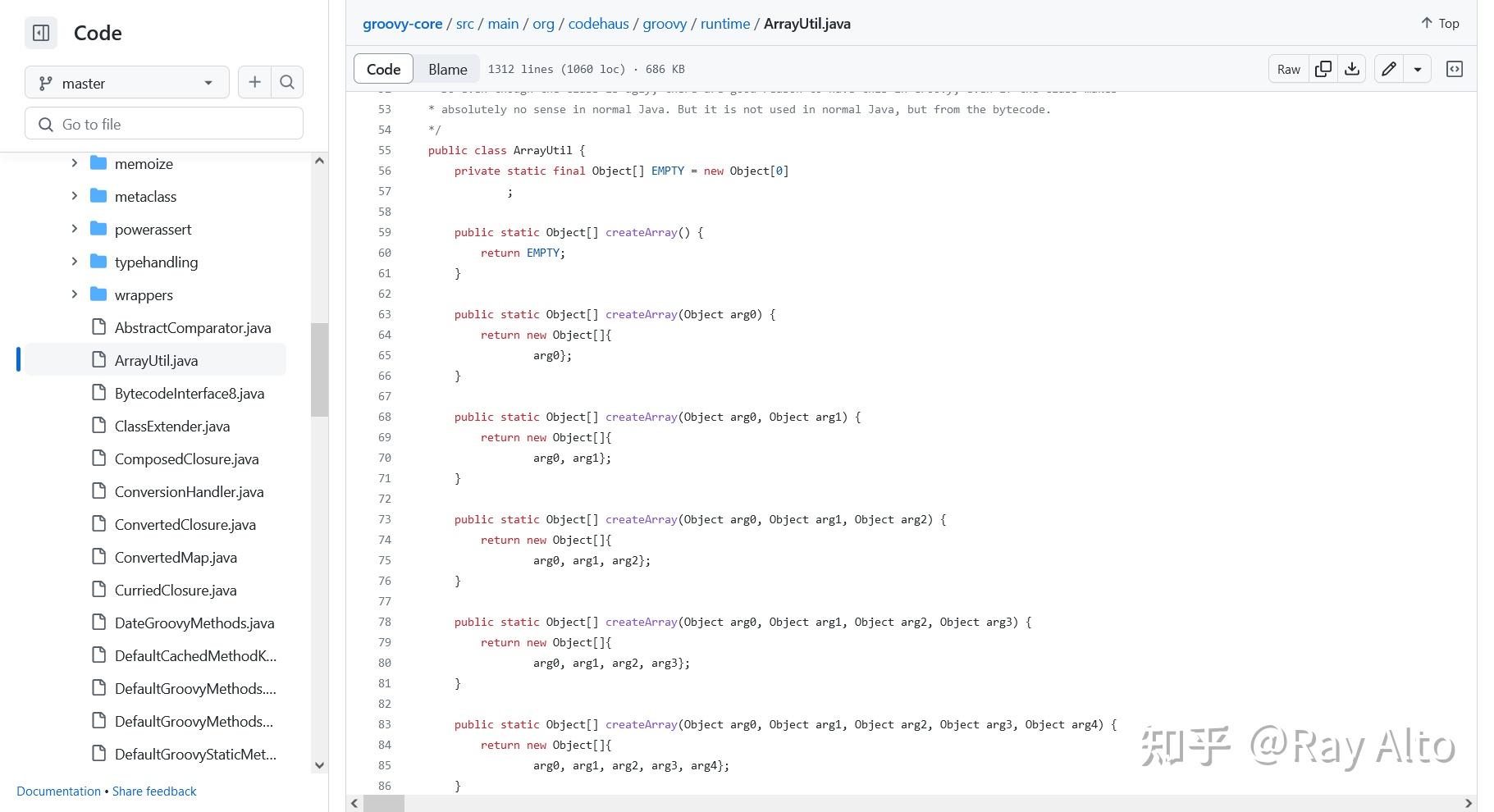This screenshot has width=1494, height=812.
Task: Jump back to Top of the file
Action: click(1438, 23)
